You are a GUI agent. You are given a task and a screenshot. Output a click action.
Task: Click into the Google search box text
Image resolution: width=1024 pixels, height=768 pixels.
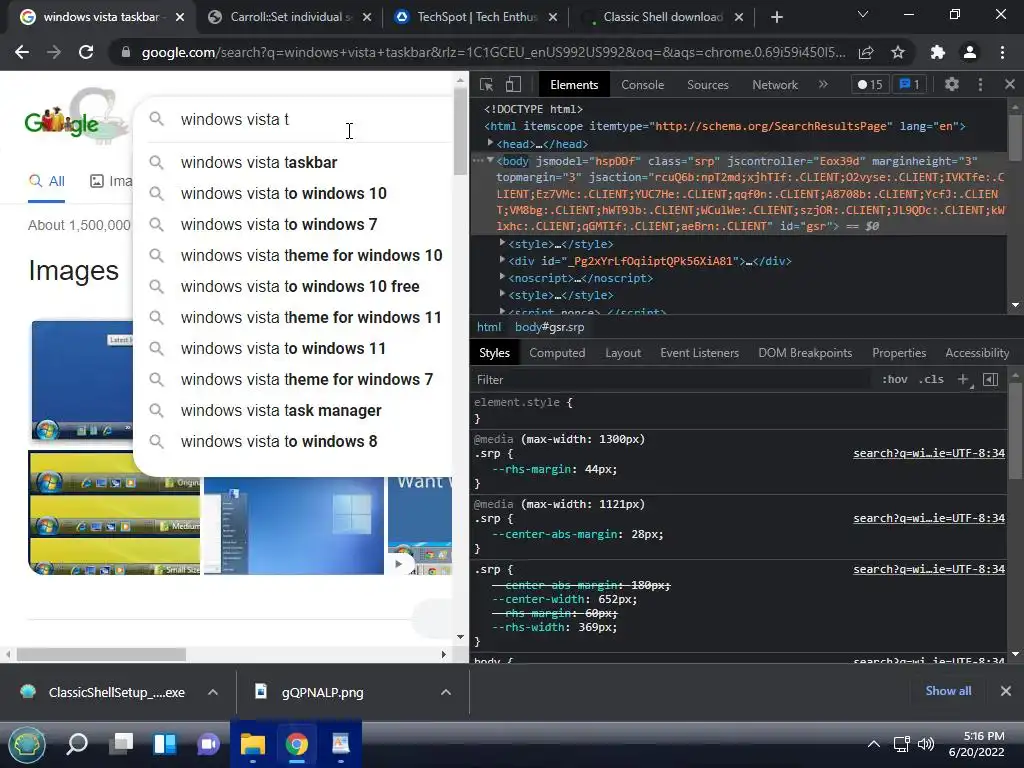coord(235,120)
